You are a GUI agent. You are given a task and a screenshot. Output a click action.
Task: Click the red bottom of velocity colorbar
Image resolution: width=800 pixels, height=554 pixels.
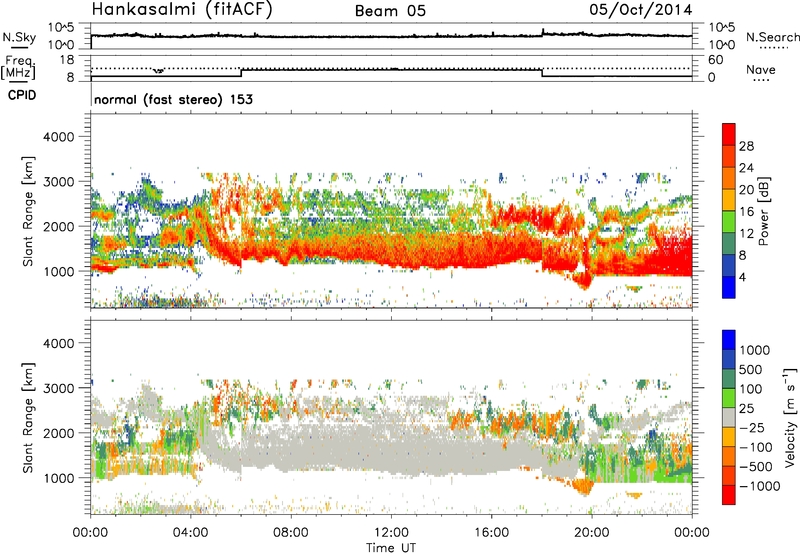point(729,495)
